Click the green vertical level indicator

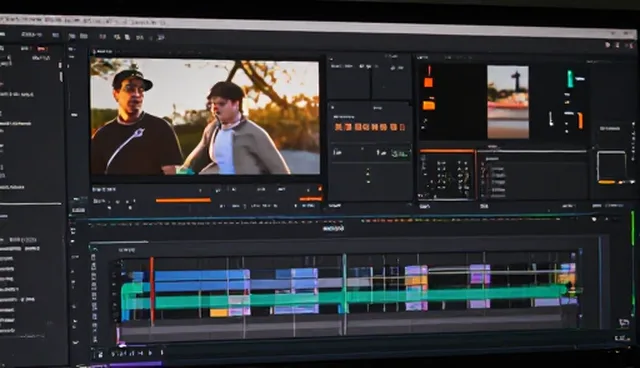[x=570, y=79]
